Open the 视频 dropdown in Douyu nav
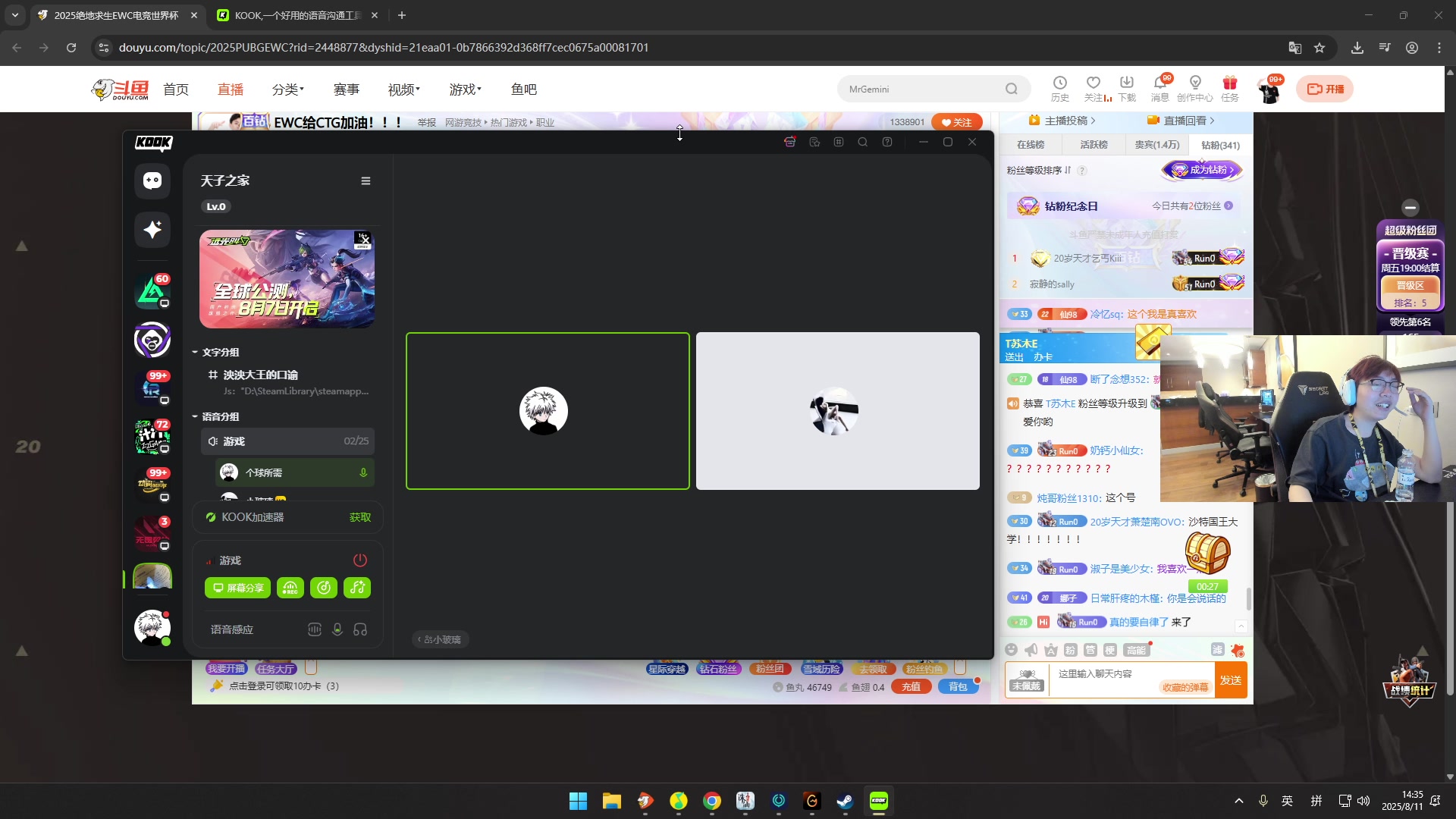1456x819 pixels. click(x=403, y=89)
